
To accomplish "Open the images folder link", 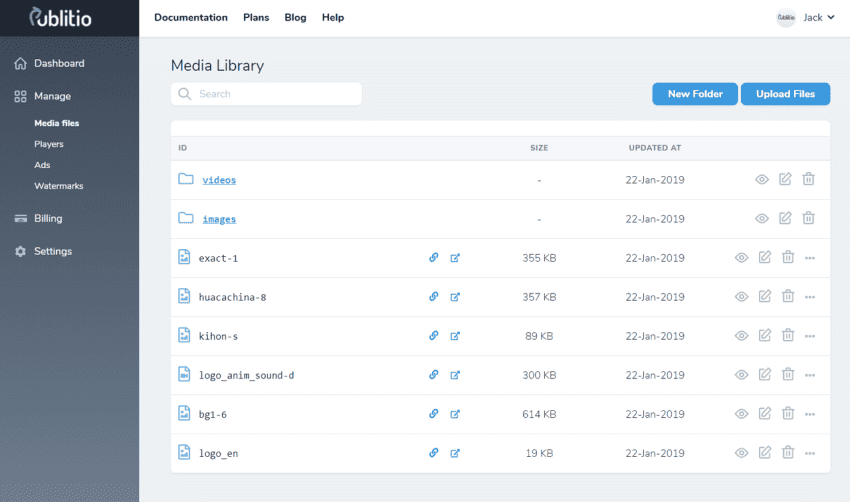I will (219, 219).
